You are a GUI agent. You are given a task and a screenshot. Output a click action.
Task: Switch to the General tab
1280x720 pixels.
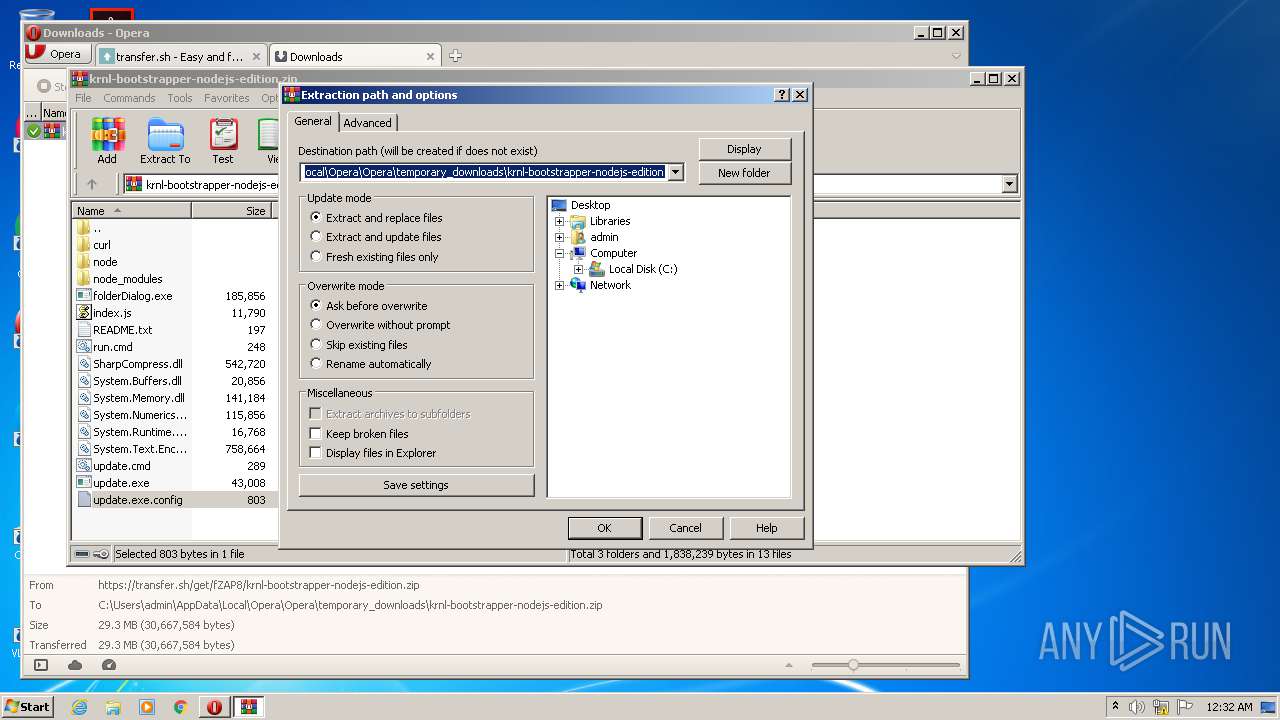tap(313, 121)
